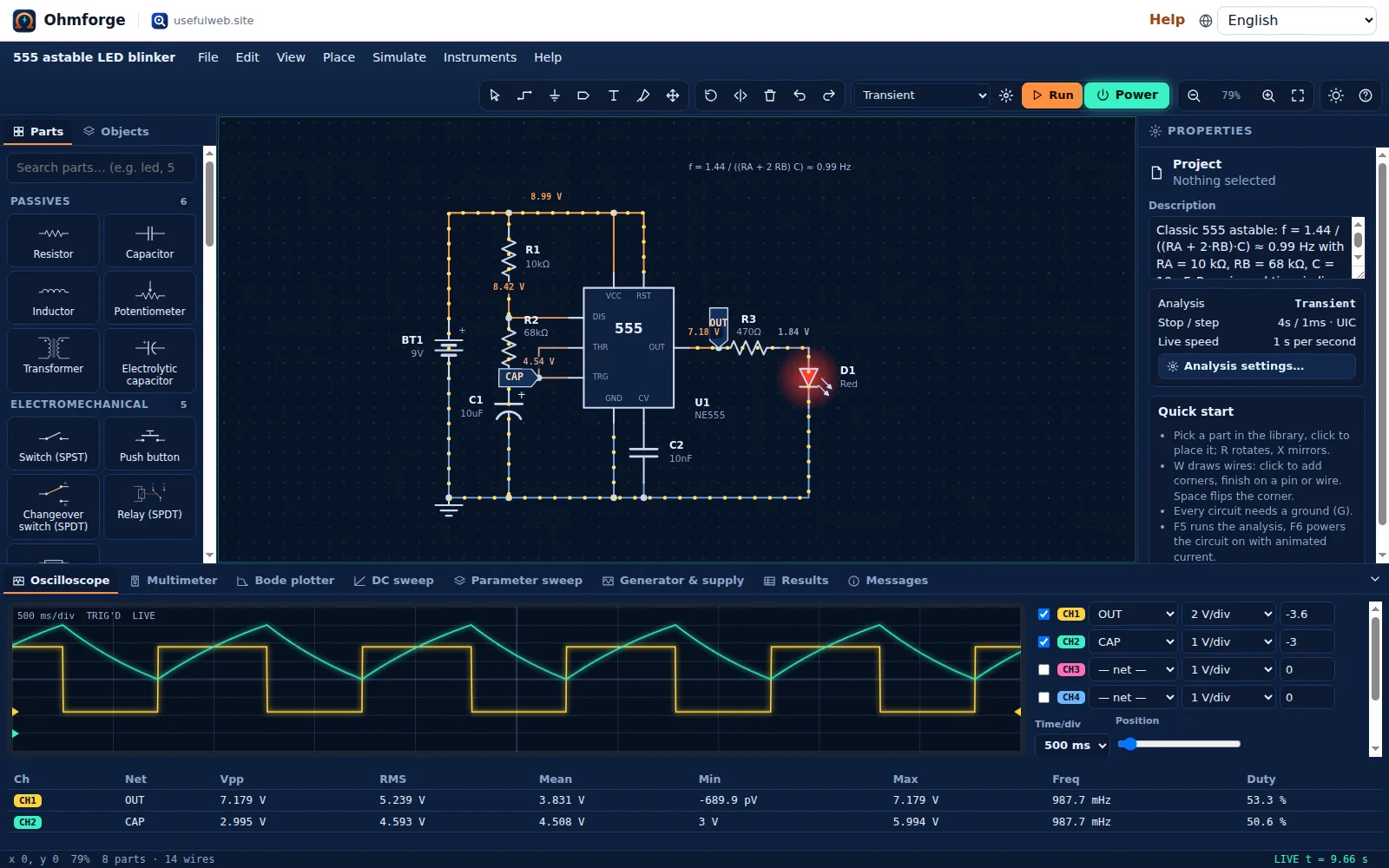Click the Search parts input field
Viewport: 1389px width, 868px height.
102,168
